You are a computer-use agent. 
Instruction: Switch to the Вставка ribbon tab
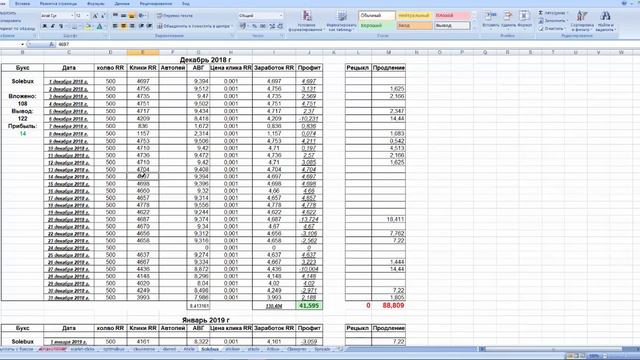[22, 3]
